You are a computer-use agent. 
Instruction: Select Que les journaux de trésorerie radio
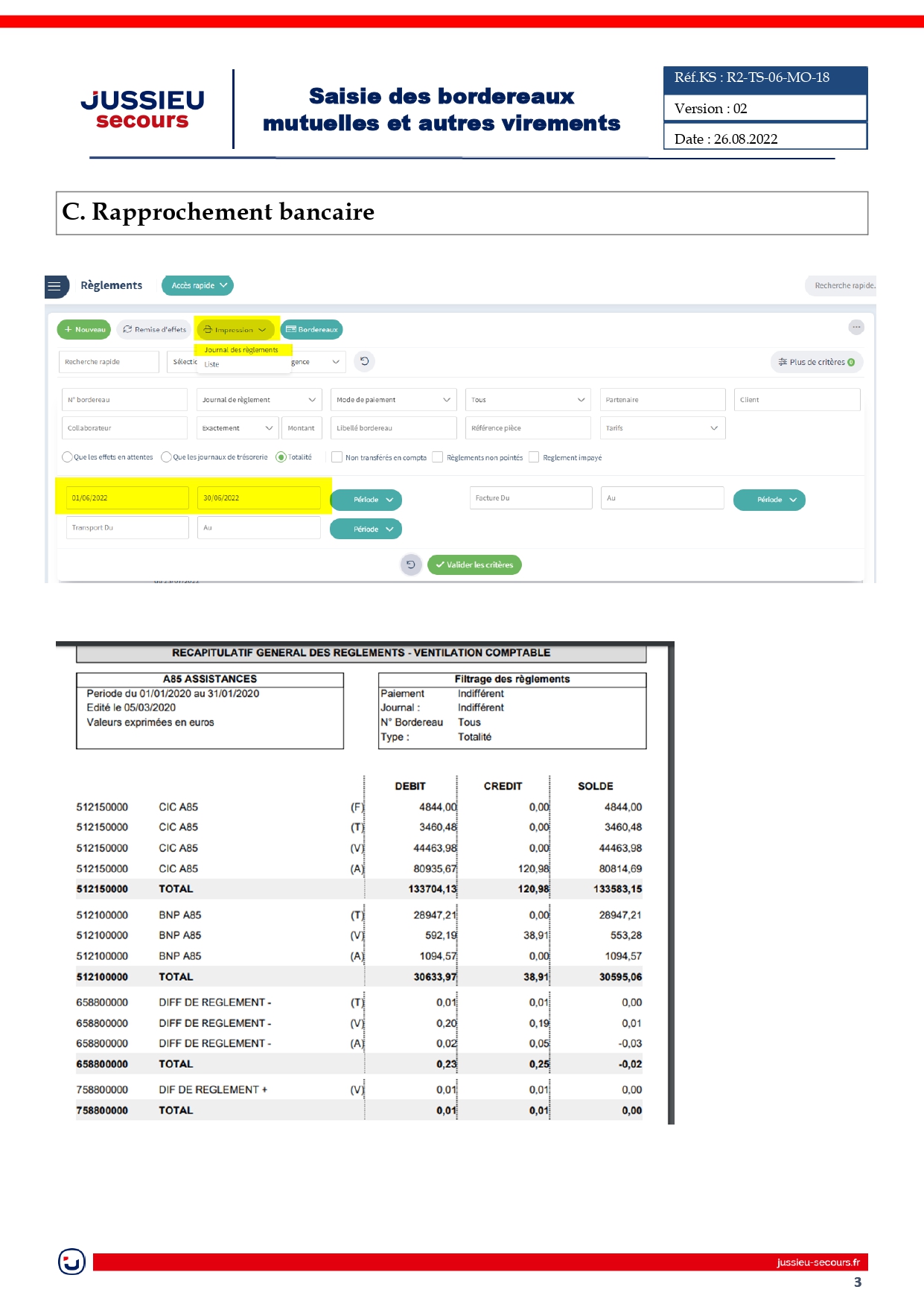point(166,457)
